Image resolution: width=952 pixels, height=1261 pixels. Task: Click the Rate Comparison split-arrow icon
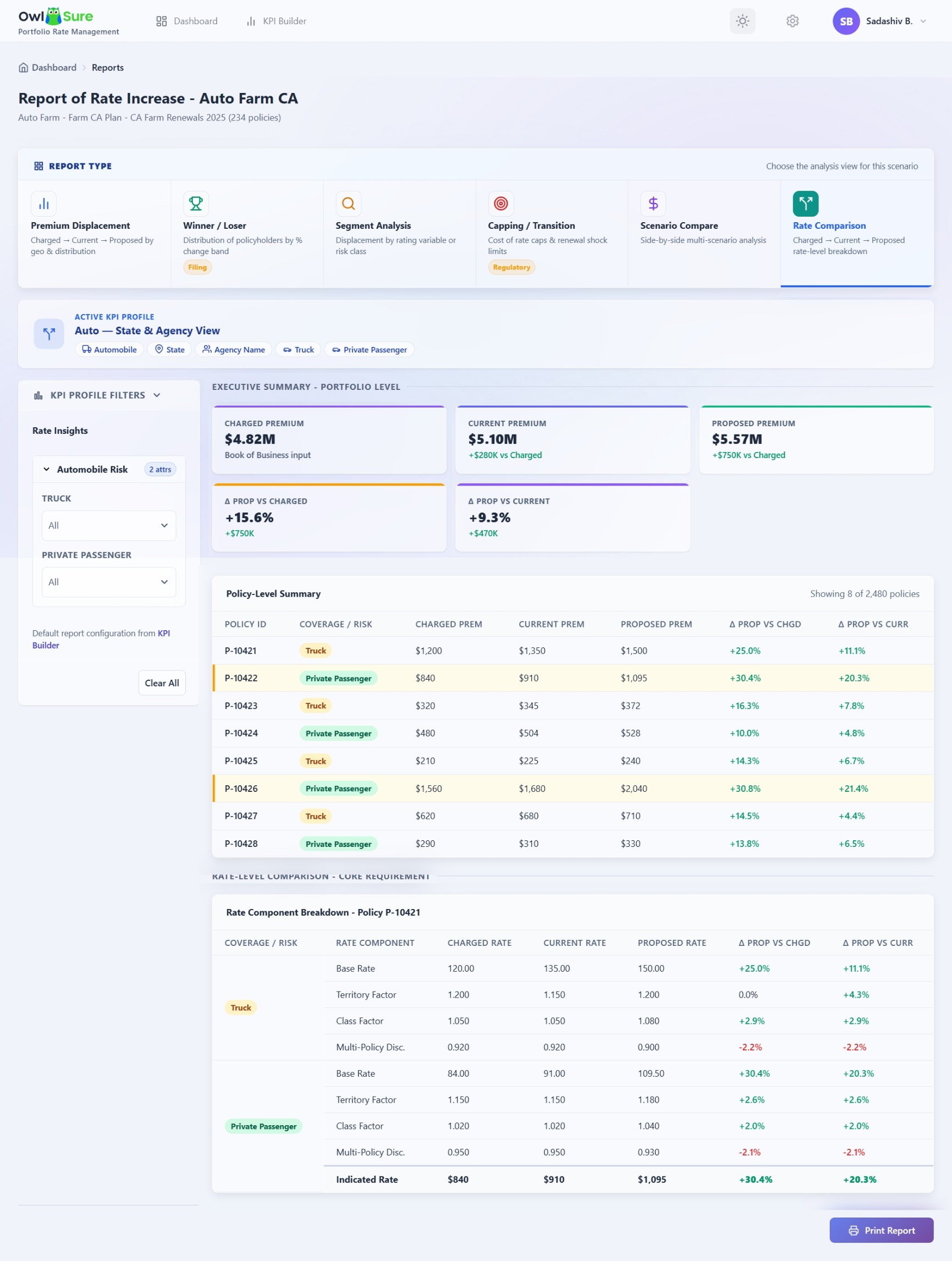pyautogui.click(x=806, y=203)
